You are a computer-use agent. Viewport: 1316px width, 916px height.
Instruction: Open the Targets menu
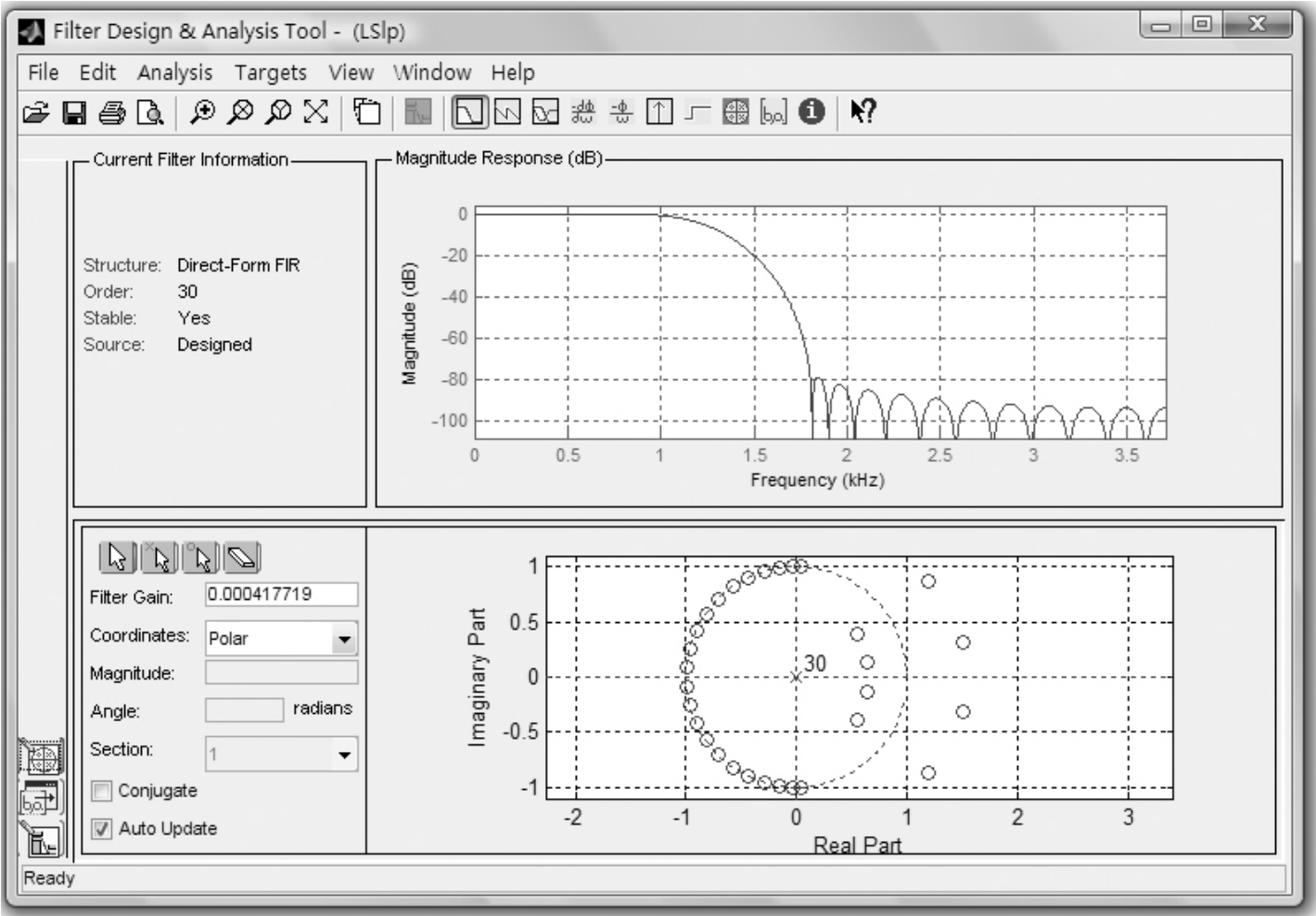(270, 72)
